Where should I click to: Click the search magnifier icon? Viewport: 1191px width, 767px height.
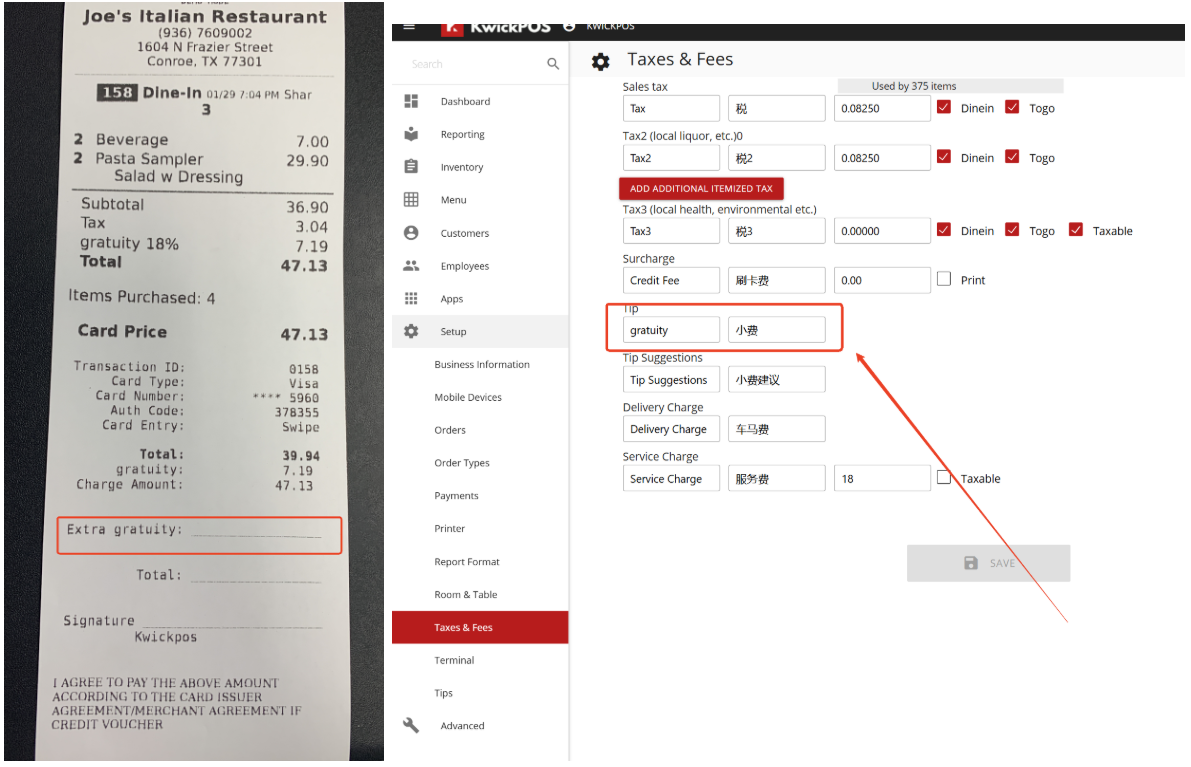coord(553,64)
